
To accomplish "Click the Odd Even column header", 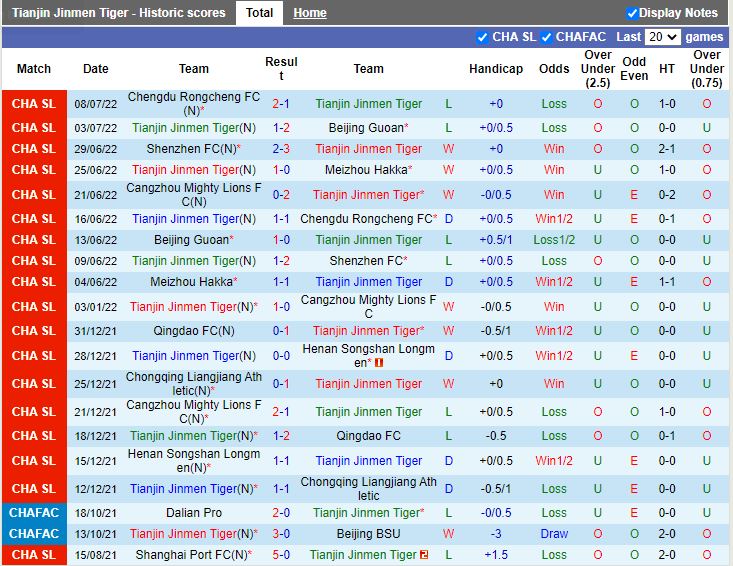I will click(x=634, y=69).
